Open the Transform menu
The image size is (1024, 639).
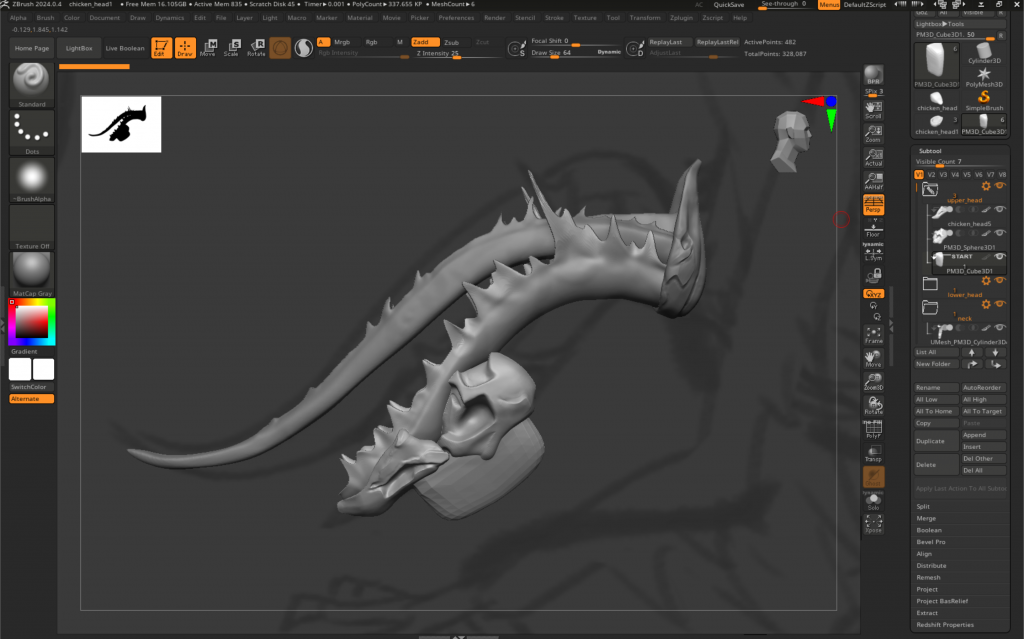(x=645, y=18)
